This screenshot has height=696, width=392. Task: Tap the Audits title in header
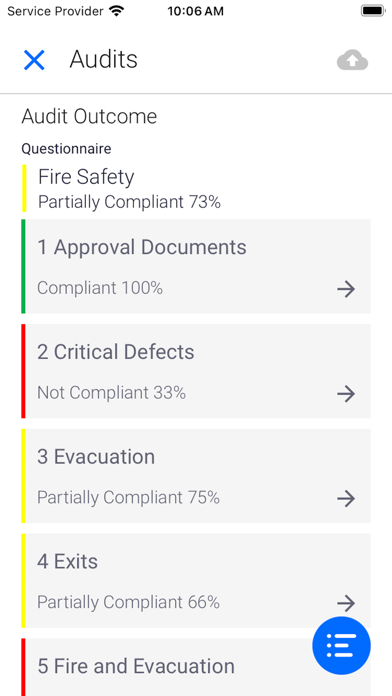coord(103,59)
